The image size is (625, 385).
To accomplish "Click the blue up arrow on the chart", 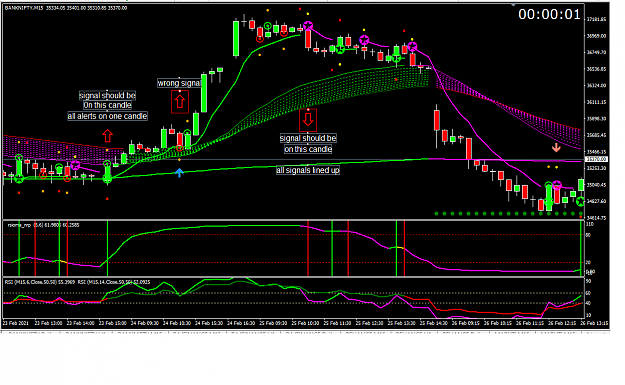I will coord(179,173).
